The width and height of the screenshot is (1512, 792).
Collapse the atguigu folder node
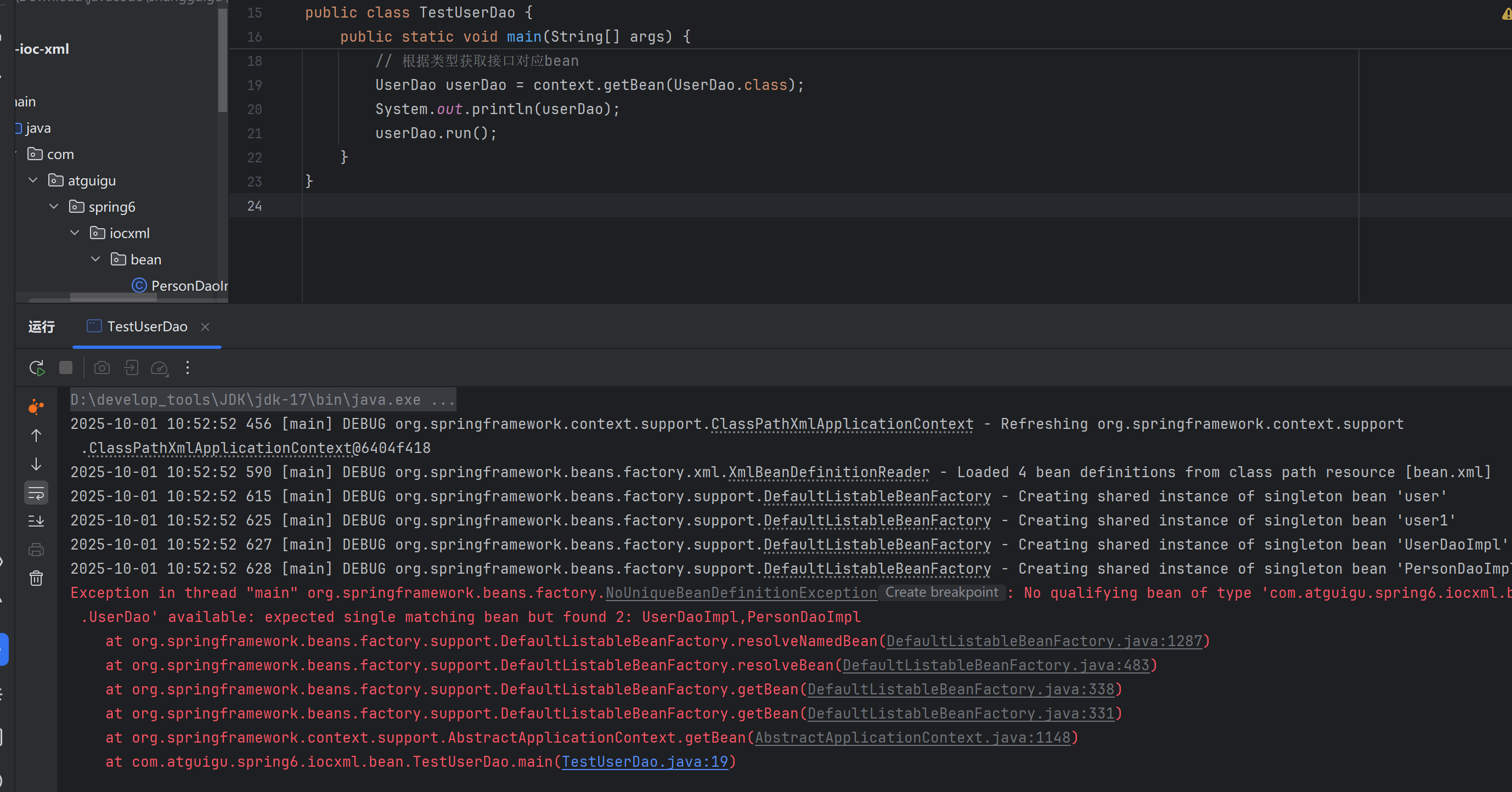coord(33,180)
